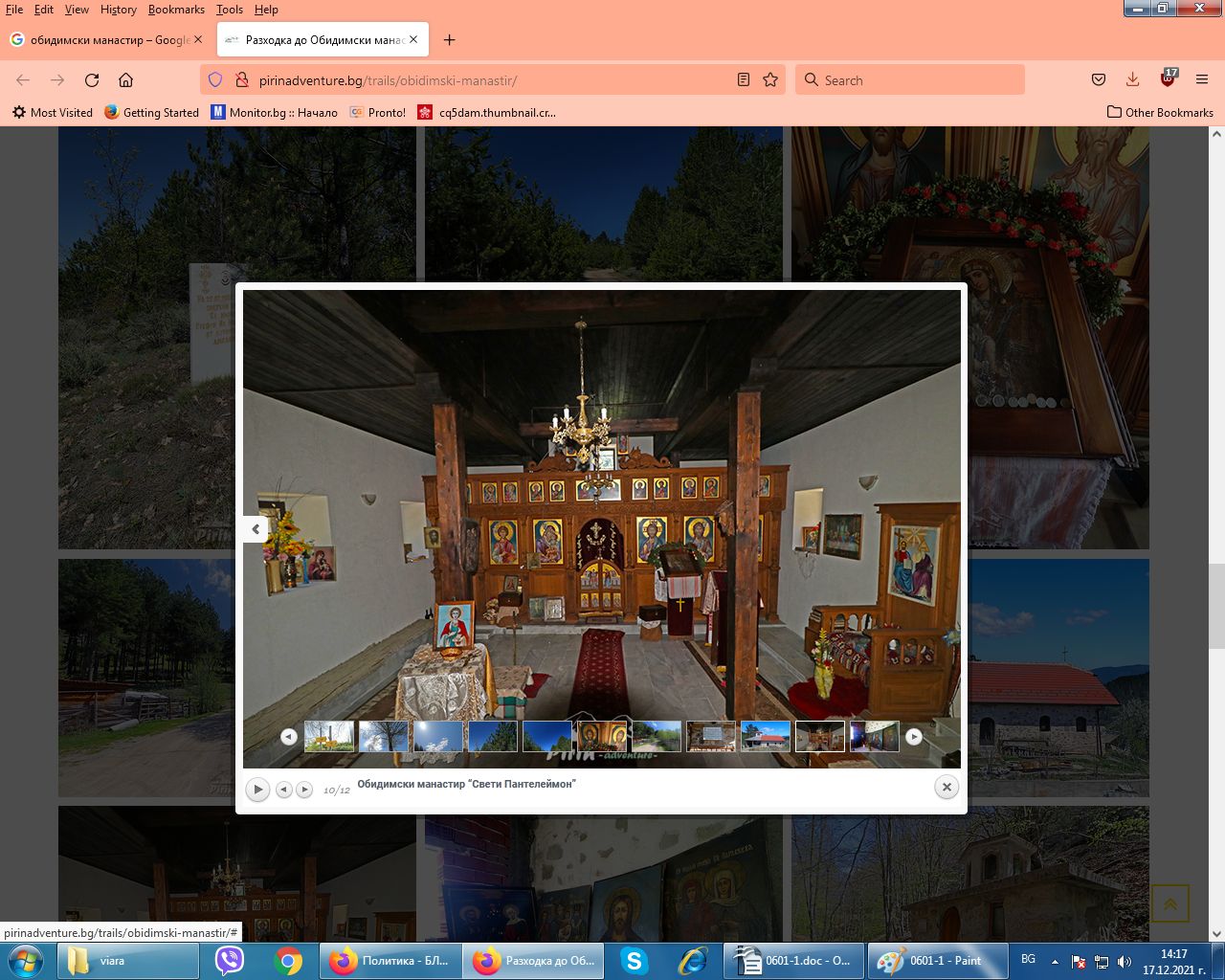Open the Firefox downloads panel
Screen dimensions: 1225x980
click(1132, 80)
